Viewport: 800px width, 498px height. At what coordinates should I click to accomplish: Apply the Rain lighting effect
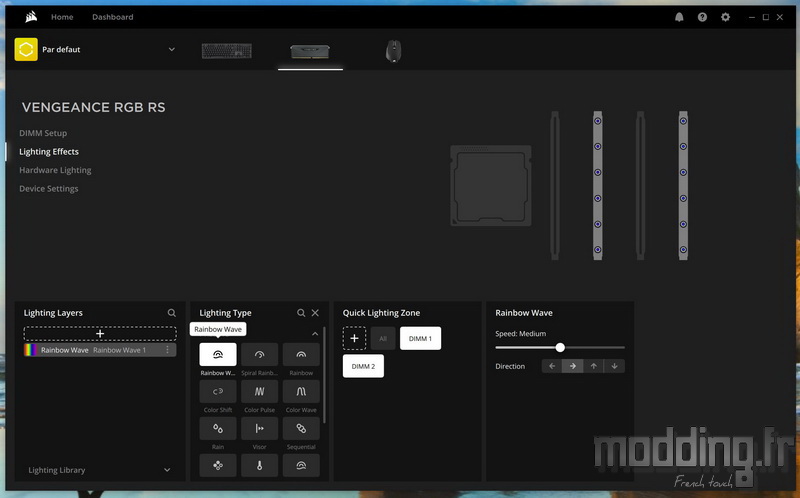click(218, 428)
